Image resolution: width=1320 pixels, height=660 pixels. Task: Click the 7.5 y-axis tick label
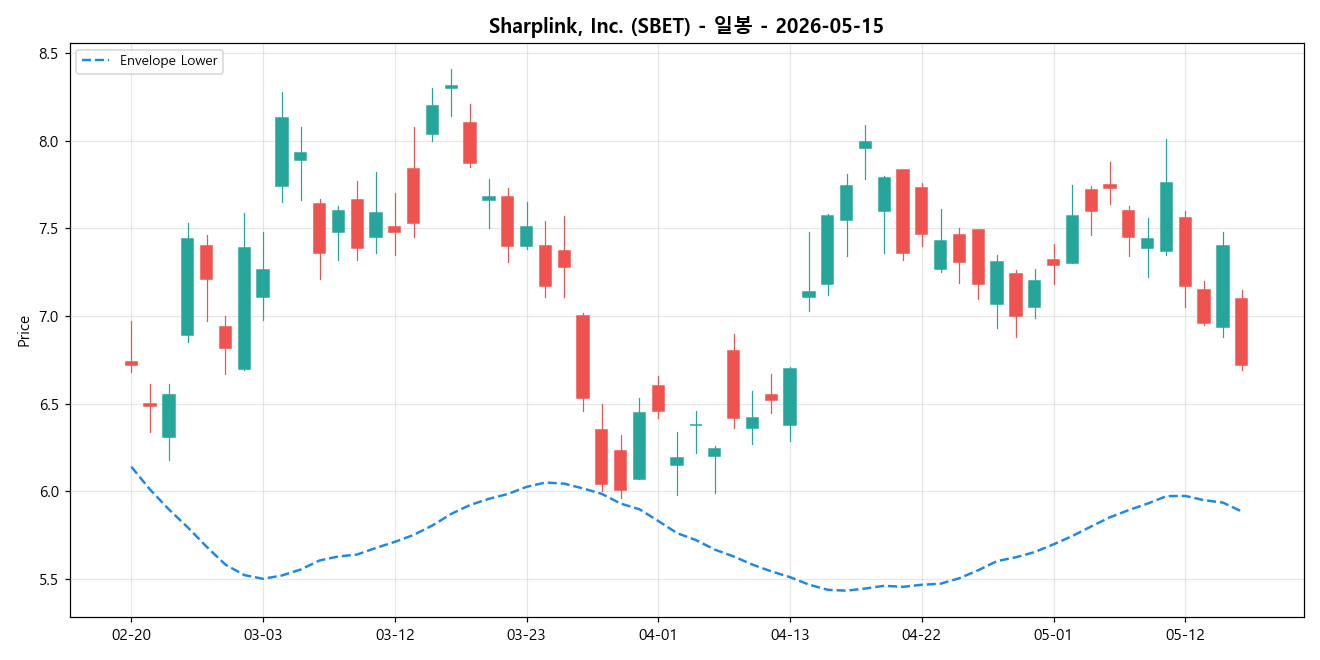(x=49, y=229)
